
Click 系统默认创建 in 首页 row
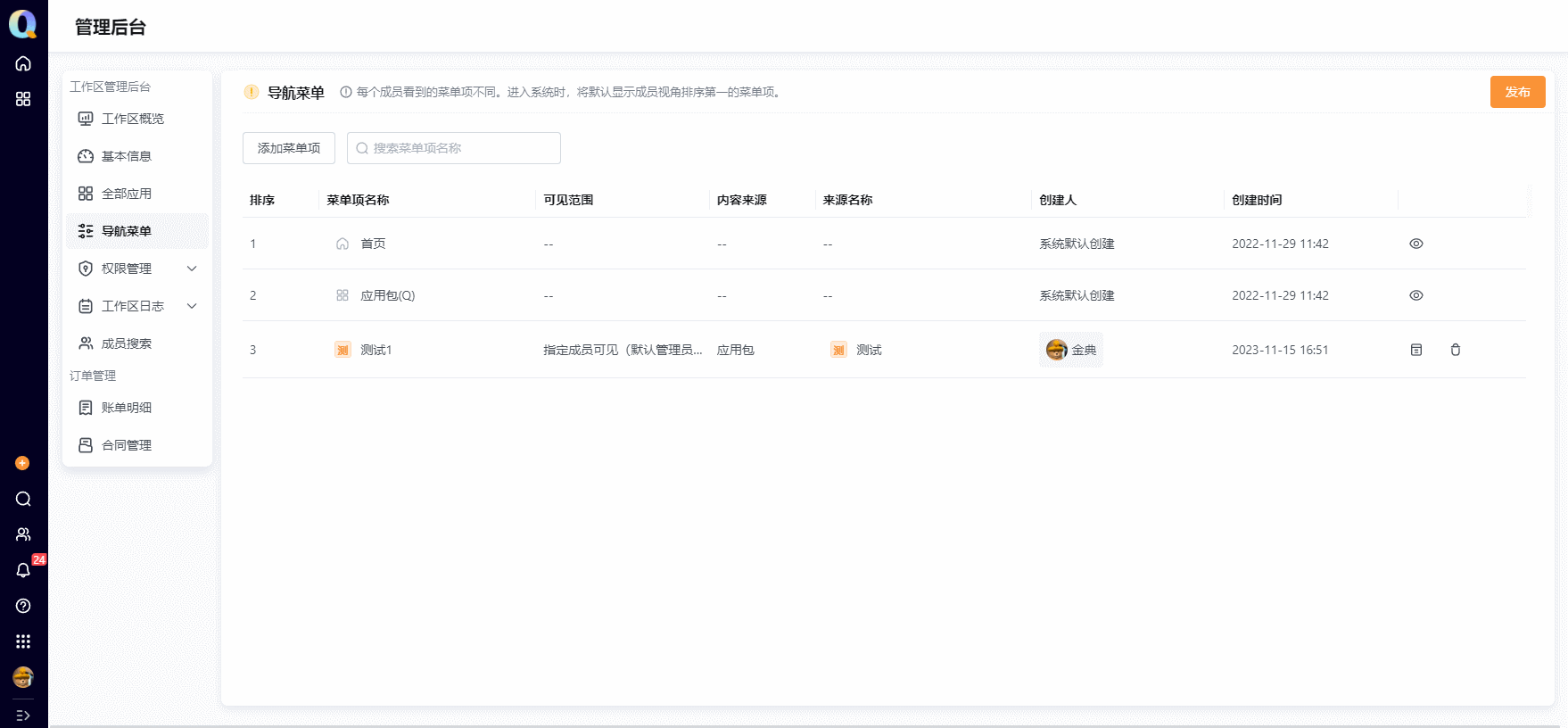coord(1077,244)
